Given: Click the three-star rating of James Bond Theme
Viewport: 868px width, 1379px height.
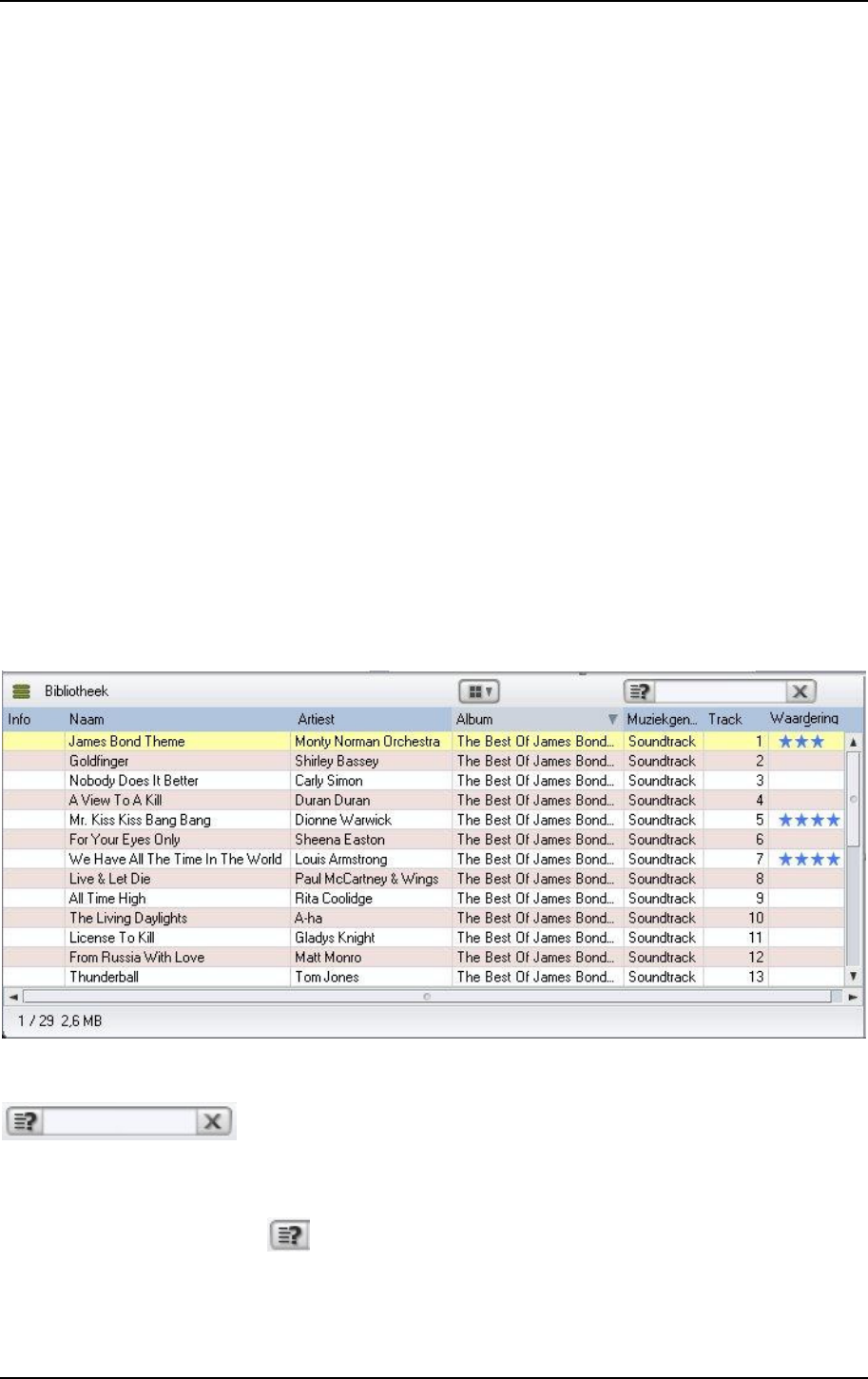Looking at the screenshot, I should click(801, 741).
